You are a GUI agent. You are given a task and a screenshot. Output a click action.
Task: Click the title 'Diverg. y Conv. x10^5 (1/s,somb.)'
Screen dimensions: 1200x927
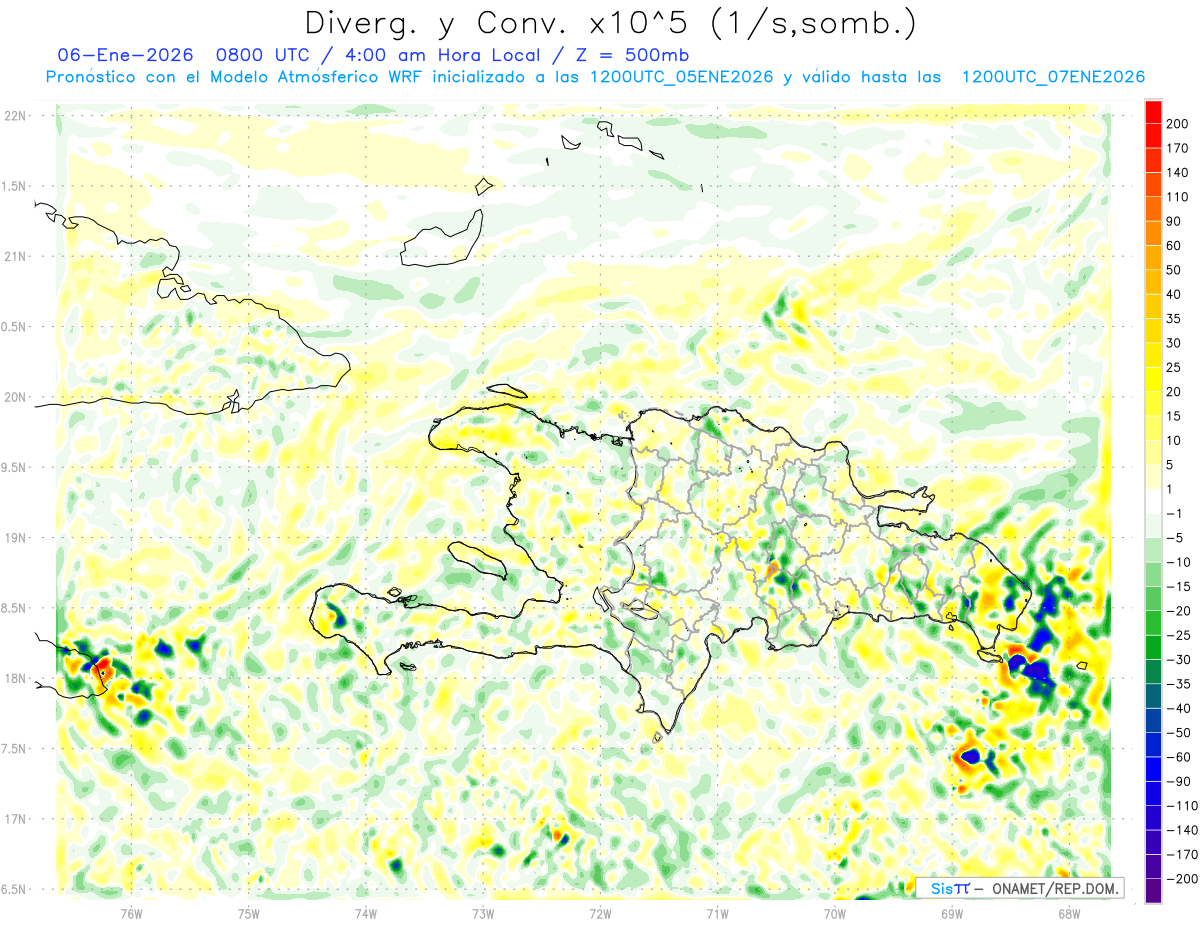pos(610,23)
